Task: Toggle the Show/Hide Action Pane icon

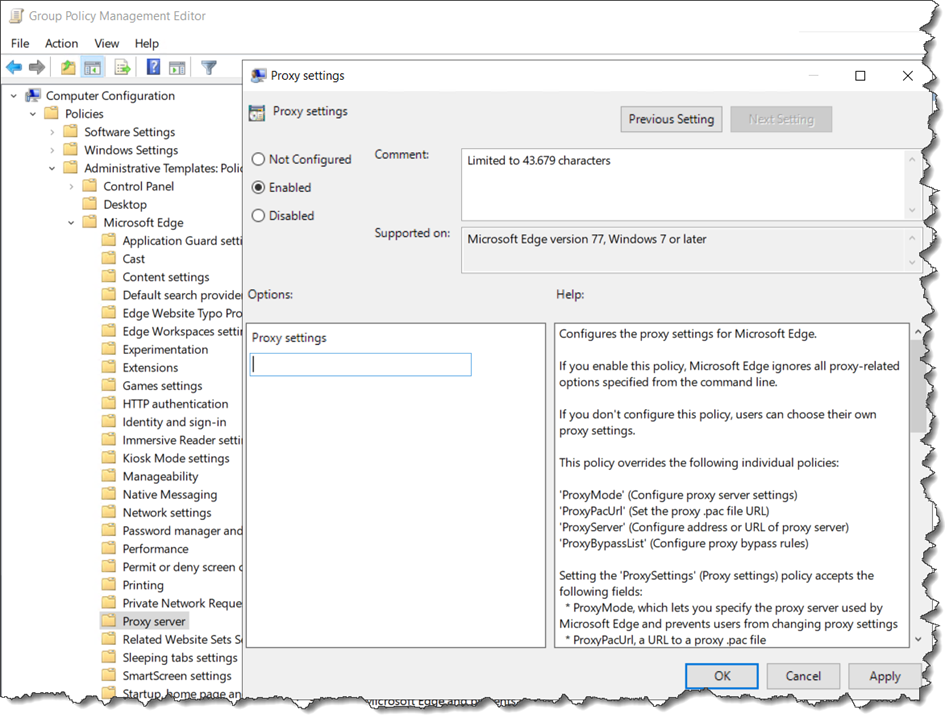Action: (x=175, y=66)
